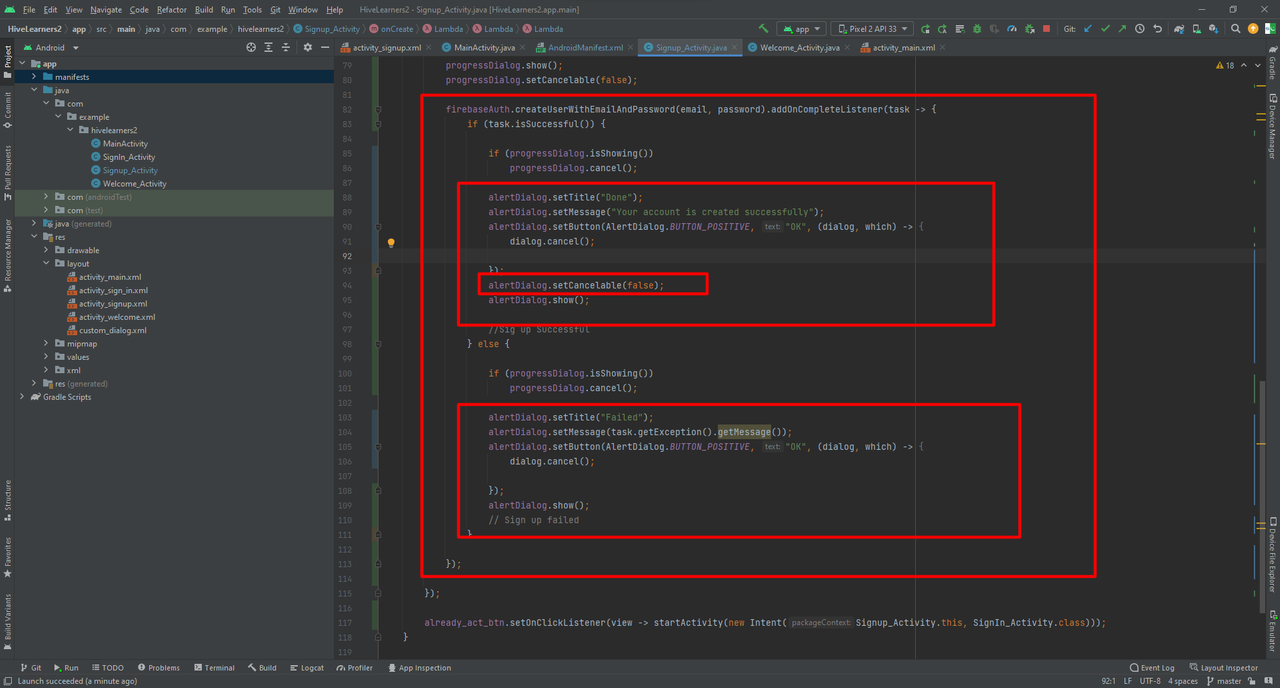Expand the manifests folder
The width and height of the screenshot is (1280, 688).
pyautogui.click(x=34, y=77)
